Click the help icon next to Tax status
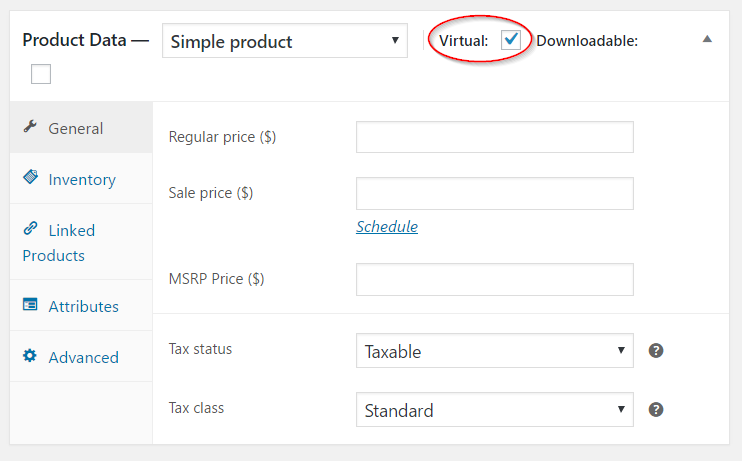The image size is (742, 461). [655, 351]
